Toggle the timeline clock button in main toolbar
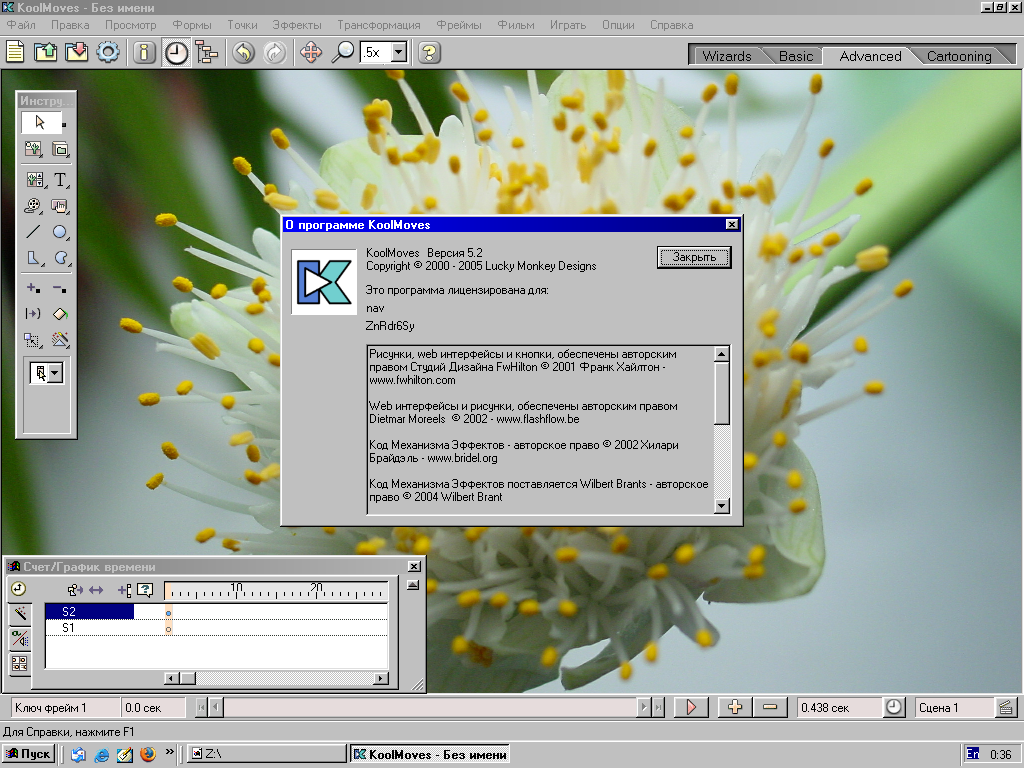The image size is (1024, 768). (176, 53)
